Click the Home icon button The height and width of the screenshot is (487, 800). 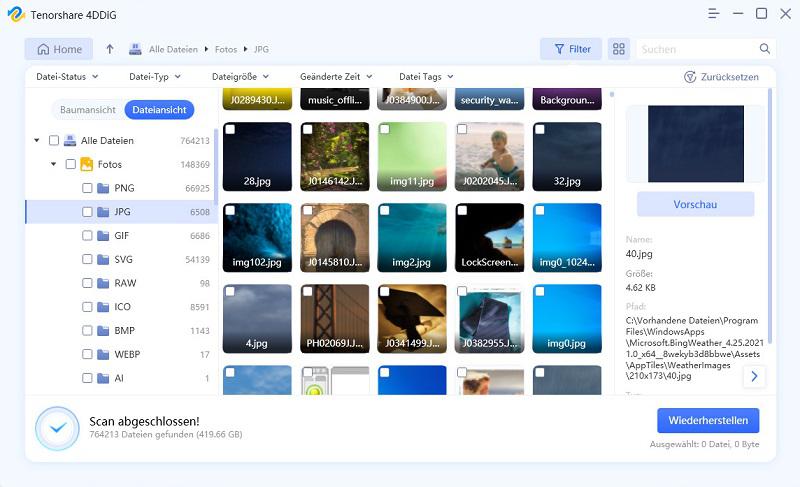point(44,49)
